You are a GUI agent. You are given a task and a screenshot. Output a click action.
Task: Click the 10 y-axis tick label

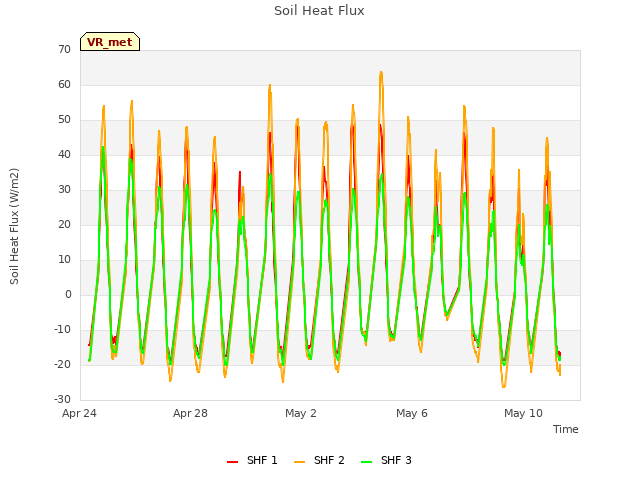tap(64, 260)
